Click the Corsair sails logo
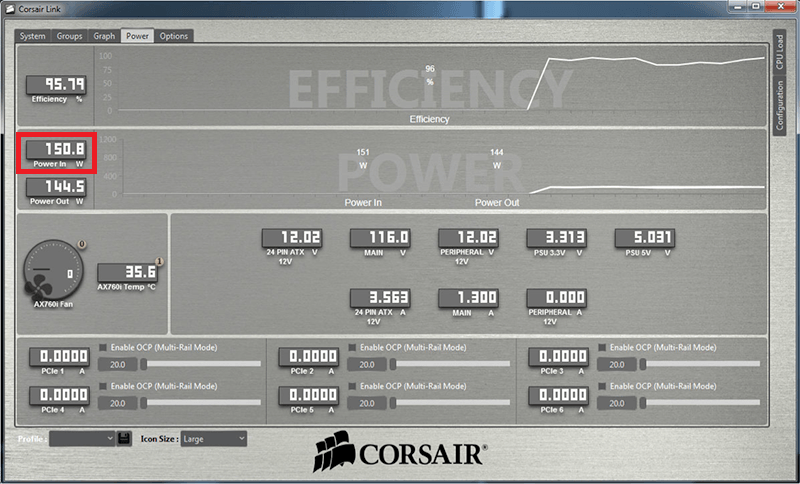Screen dimensions: 800x484 (335, 451)
